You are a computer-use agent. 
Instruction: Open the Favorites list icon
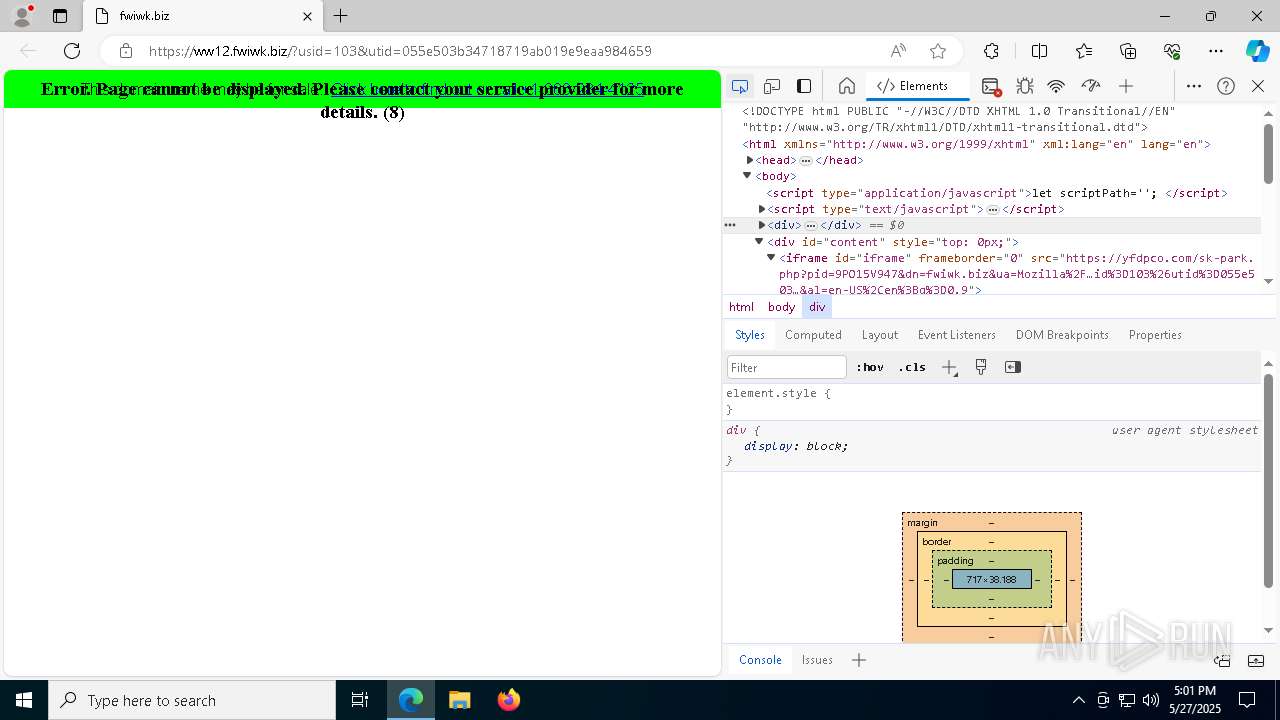pyautogui.click(x=1084, y=51)
